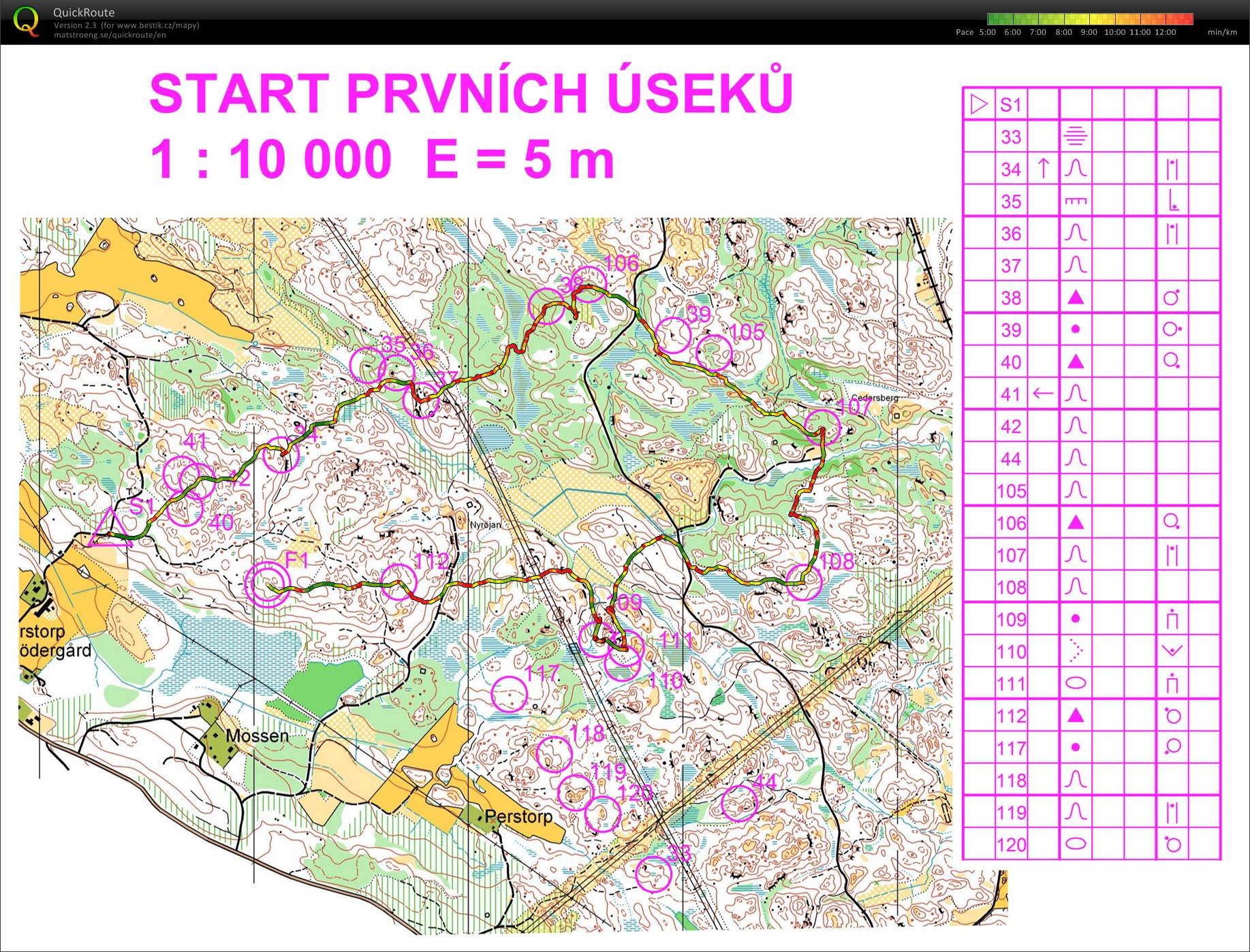The height and width of the screenshot is (952, 1250).
Task: Click the dot symbol in row 39
Action: pos(1076,330)
